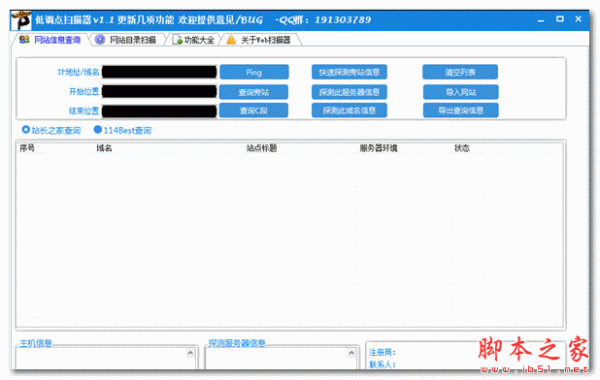Select the 站长之家查询 radio option
Viewport: 600px width, 380px height.
pyautogui.click(x=51, y=130)
